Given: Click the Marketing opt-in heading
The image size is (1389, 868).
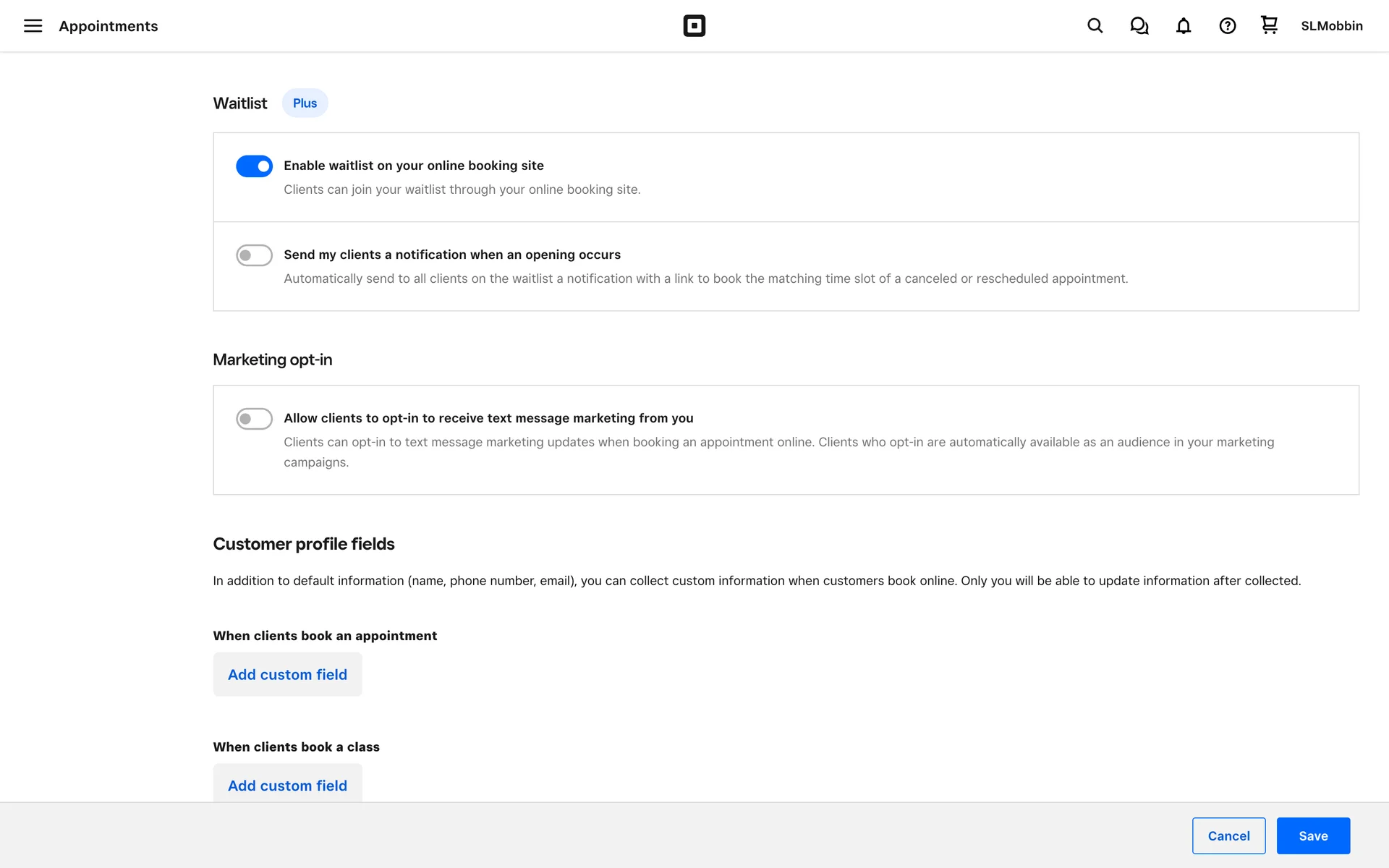Looking at the screenshot, I should click(272, 359).
